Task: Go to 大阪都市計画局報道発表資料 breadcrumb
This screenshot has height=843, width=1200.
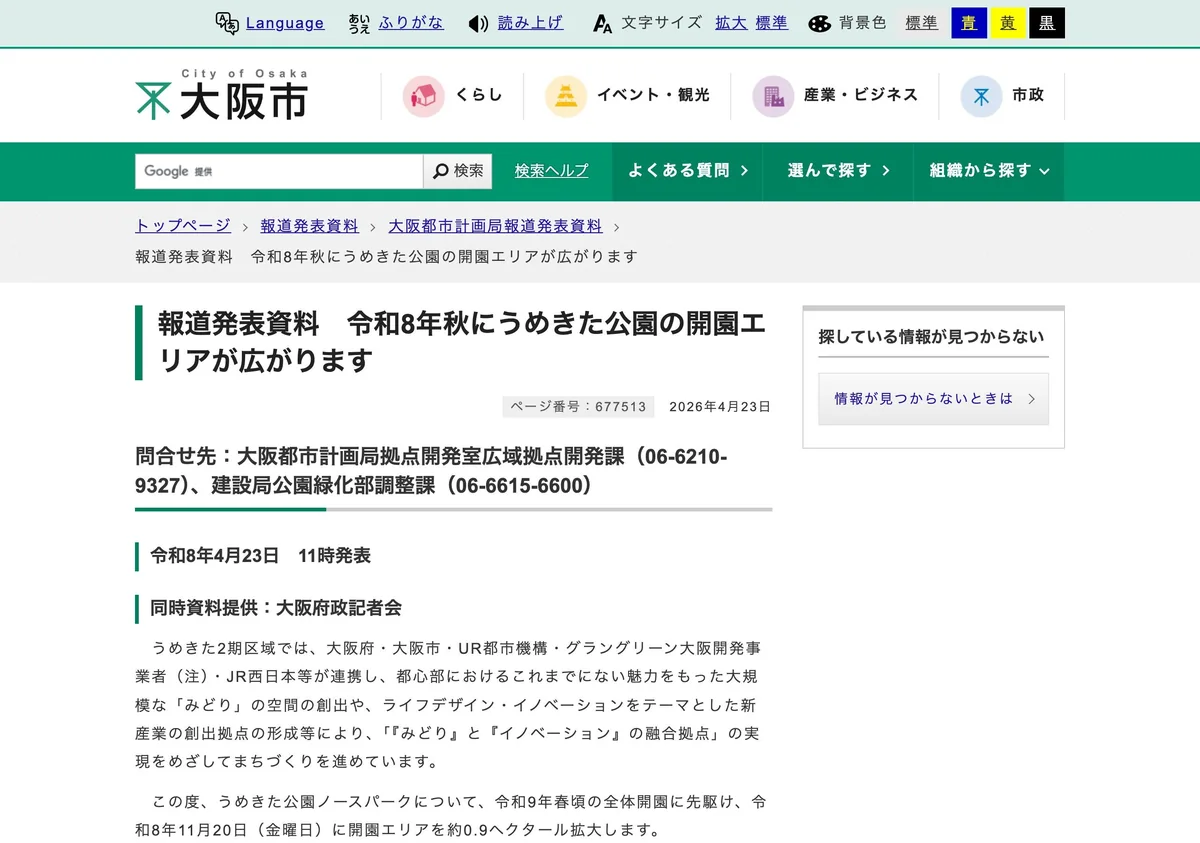Action: point(496,226)
